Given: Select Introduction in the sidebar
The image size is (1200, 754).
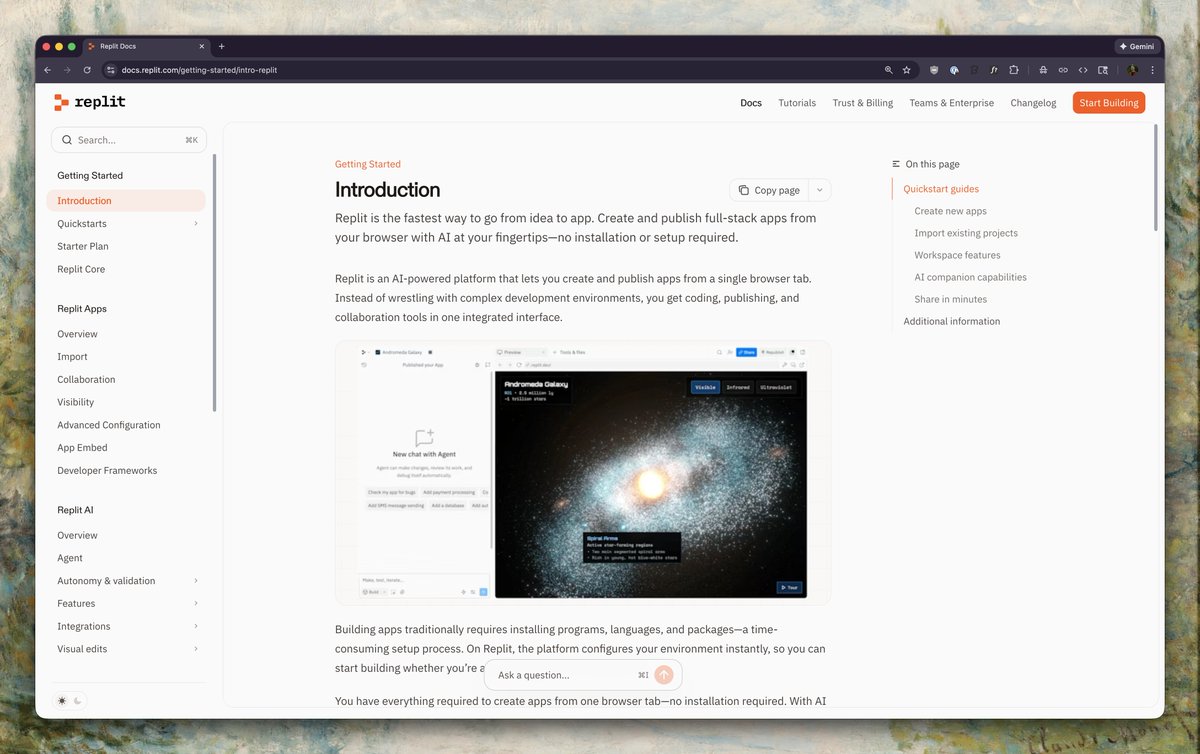Looking at the screenshot, I should pos(126,201).
